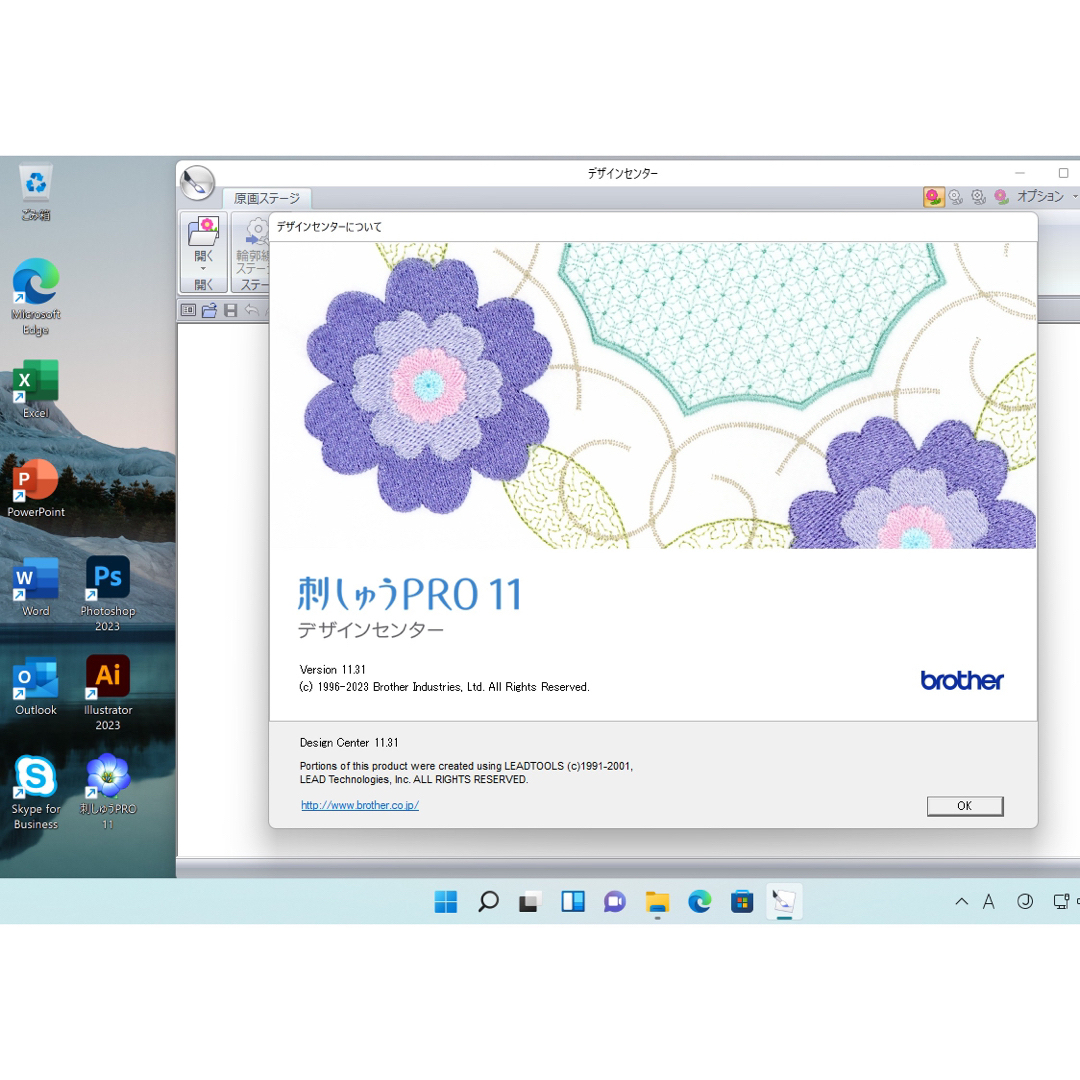Open the Teams Chat taskbar icon
The width and height of the screenshot is (1080, 1080).
click(x=615, y=901)
